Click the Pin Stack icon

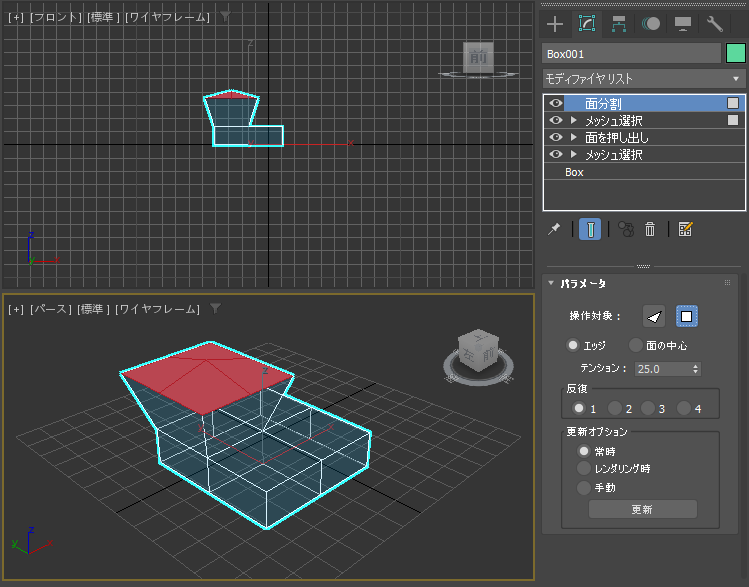[554, 229]
